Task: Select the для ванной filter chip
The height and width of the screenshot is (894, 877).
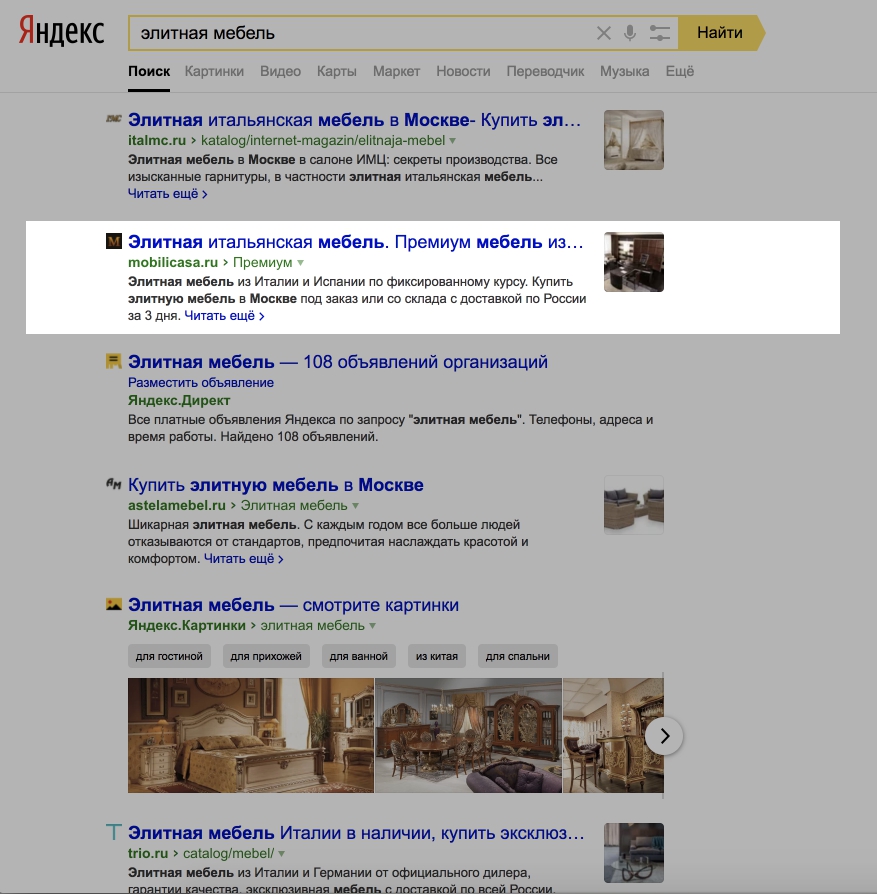Action: click(359, 656)
